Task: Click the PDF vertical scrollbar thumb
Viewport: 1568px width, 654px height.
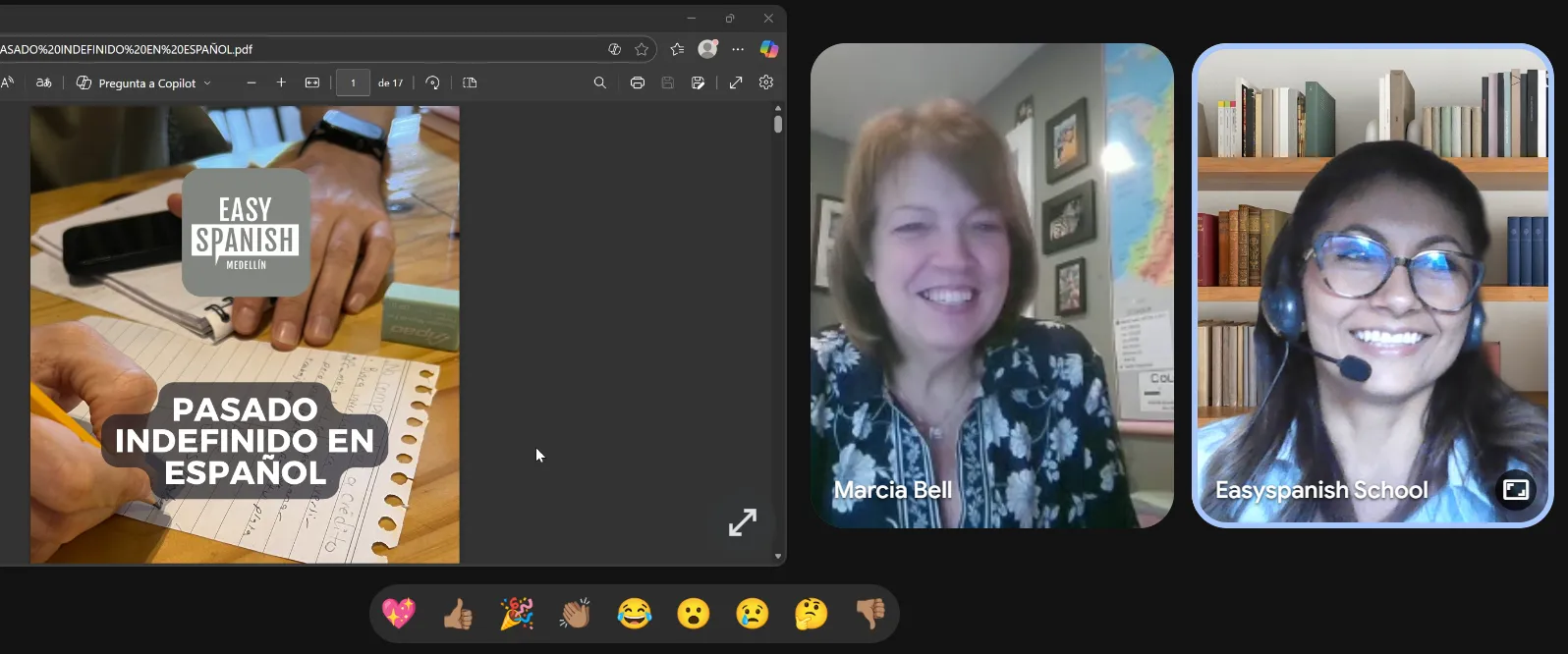Action: point(778,124)
